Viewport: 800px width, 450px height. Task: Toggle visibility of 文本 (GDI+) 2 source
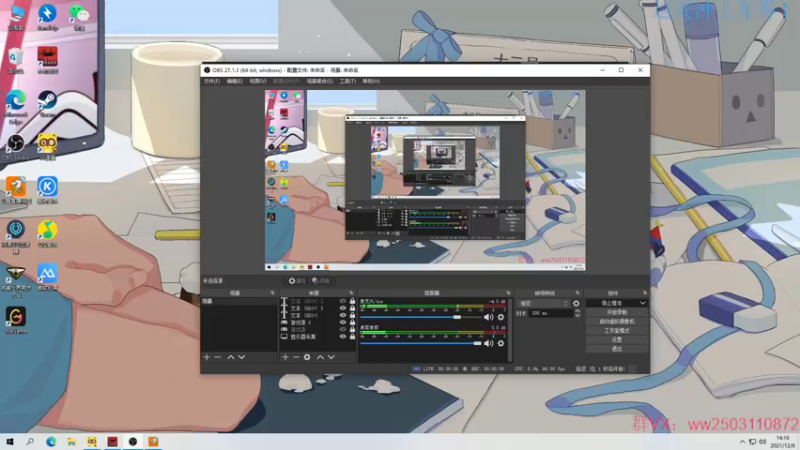point(343,308)
